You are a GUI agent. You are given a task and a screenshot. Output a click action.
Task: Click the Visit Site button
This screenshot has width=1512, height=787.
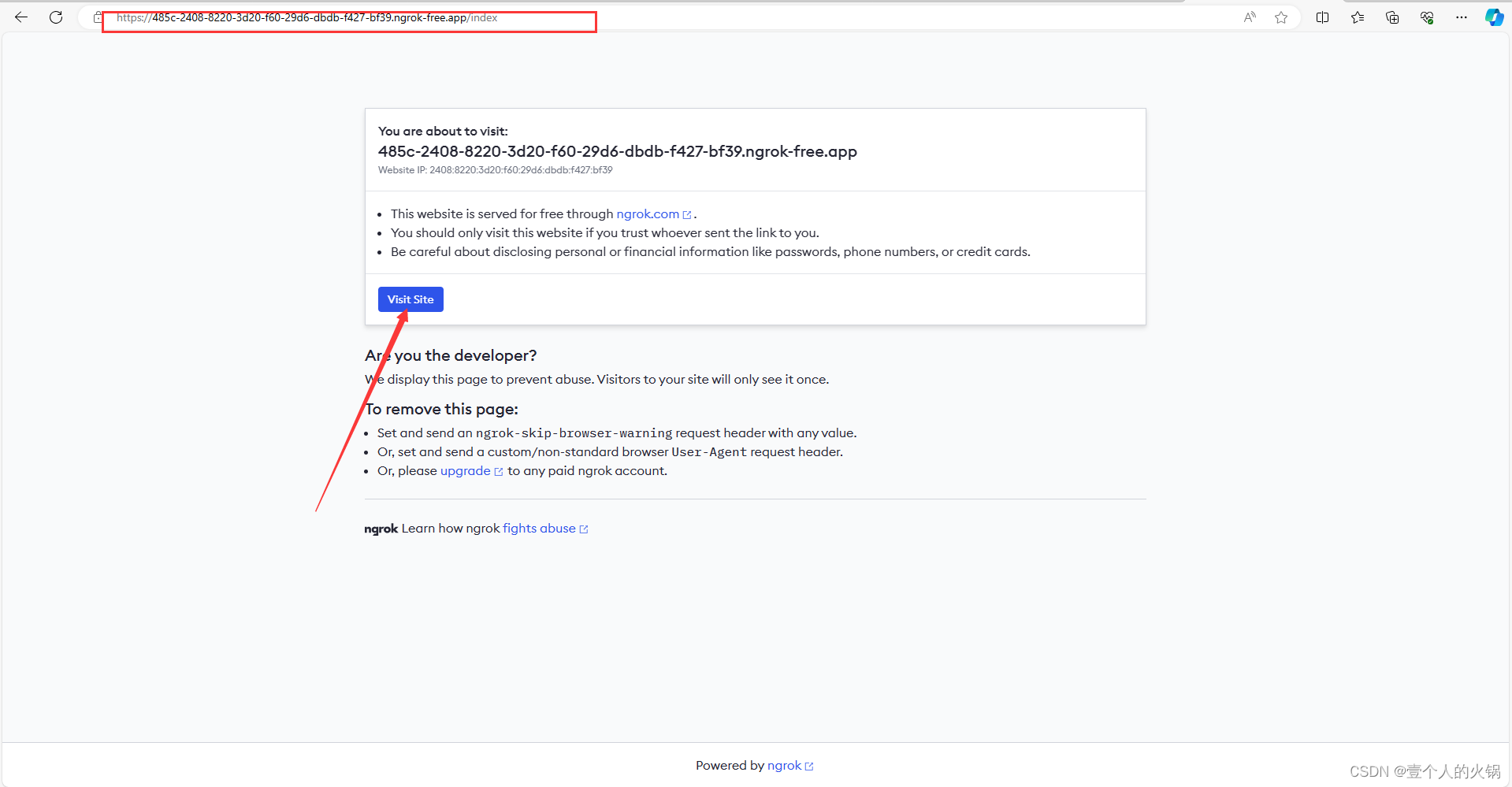click(411, 299)
